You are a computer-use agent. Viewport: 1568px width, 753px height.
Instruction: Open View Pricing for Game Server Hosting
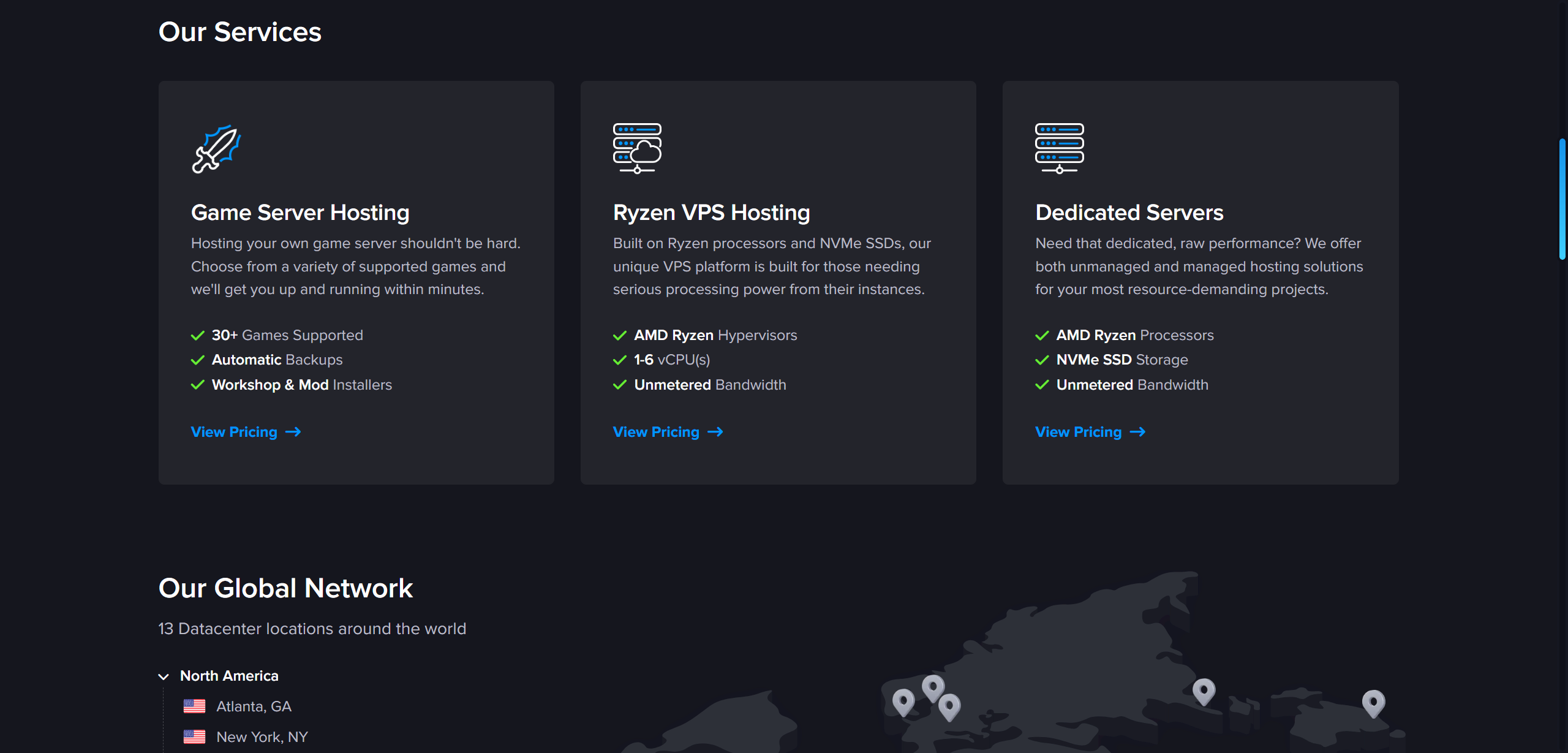point(234,432)
